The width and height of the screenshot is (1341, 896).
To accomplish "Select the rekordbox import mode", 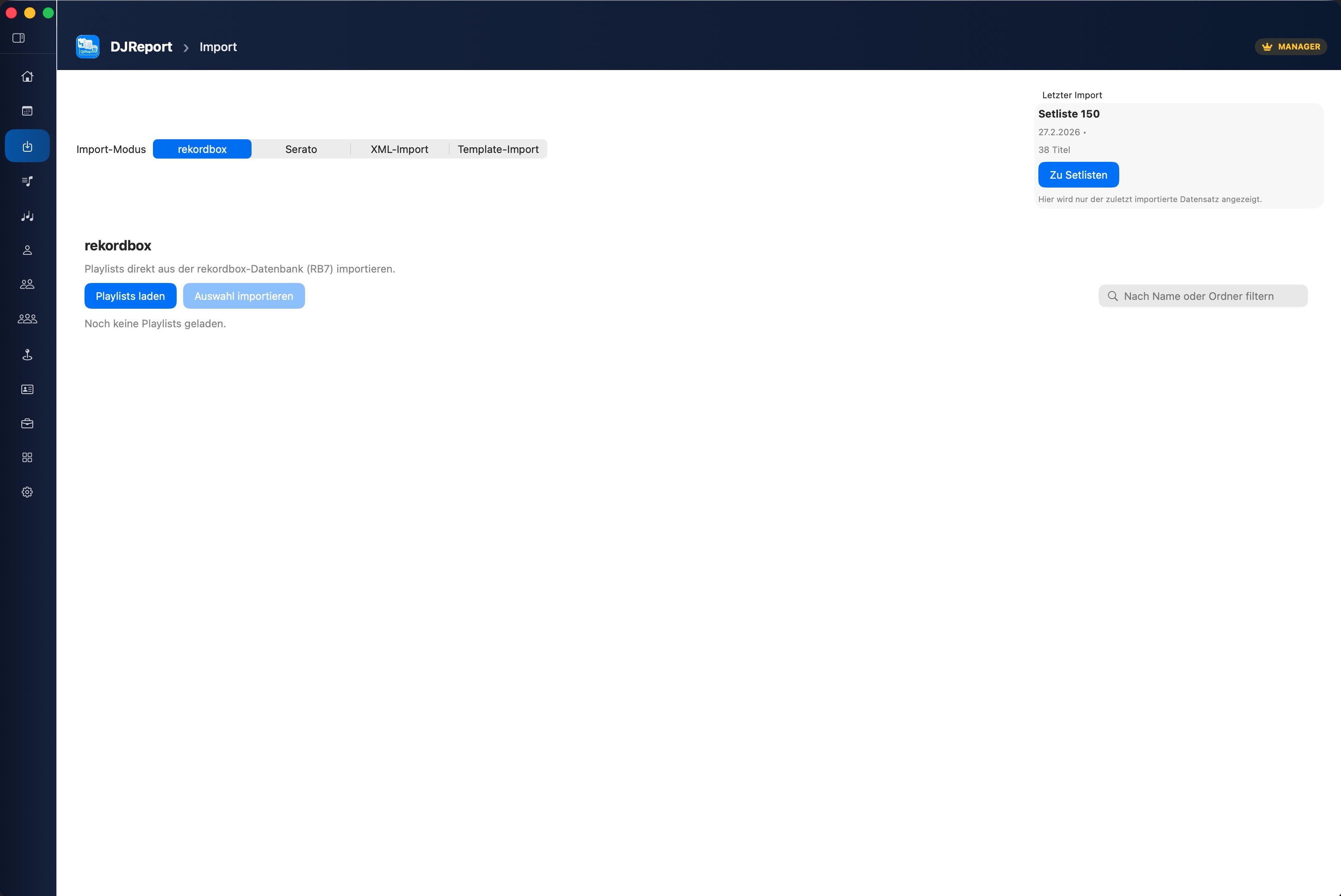I will (202, 149).
